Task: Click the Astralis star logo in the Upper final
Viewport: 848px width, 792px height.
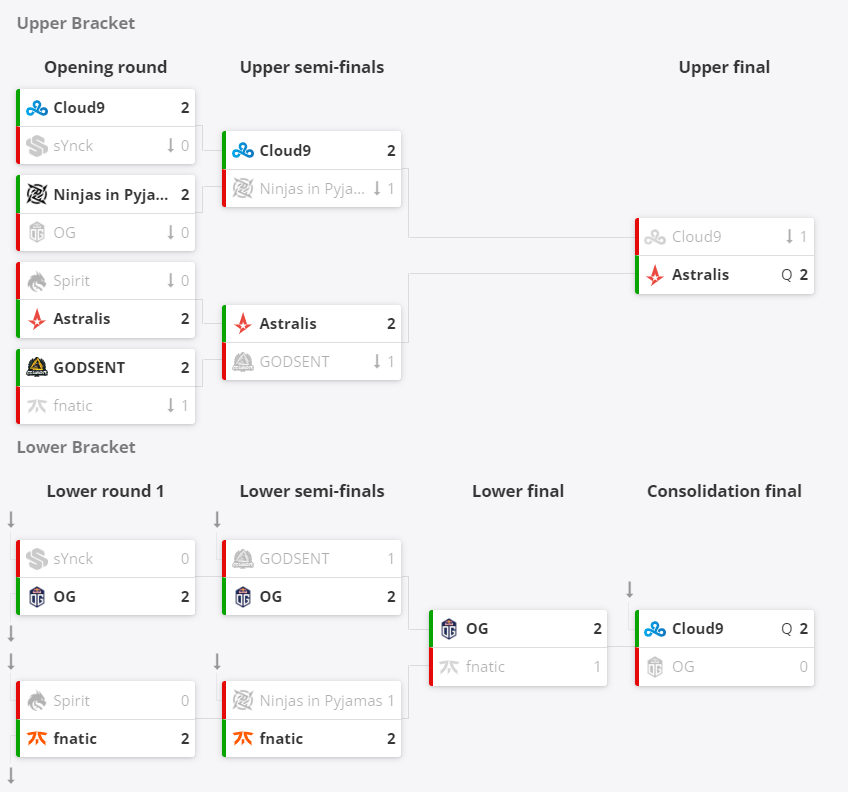Action: point(655,275)
